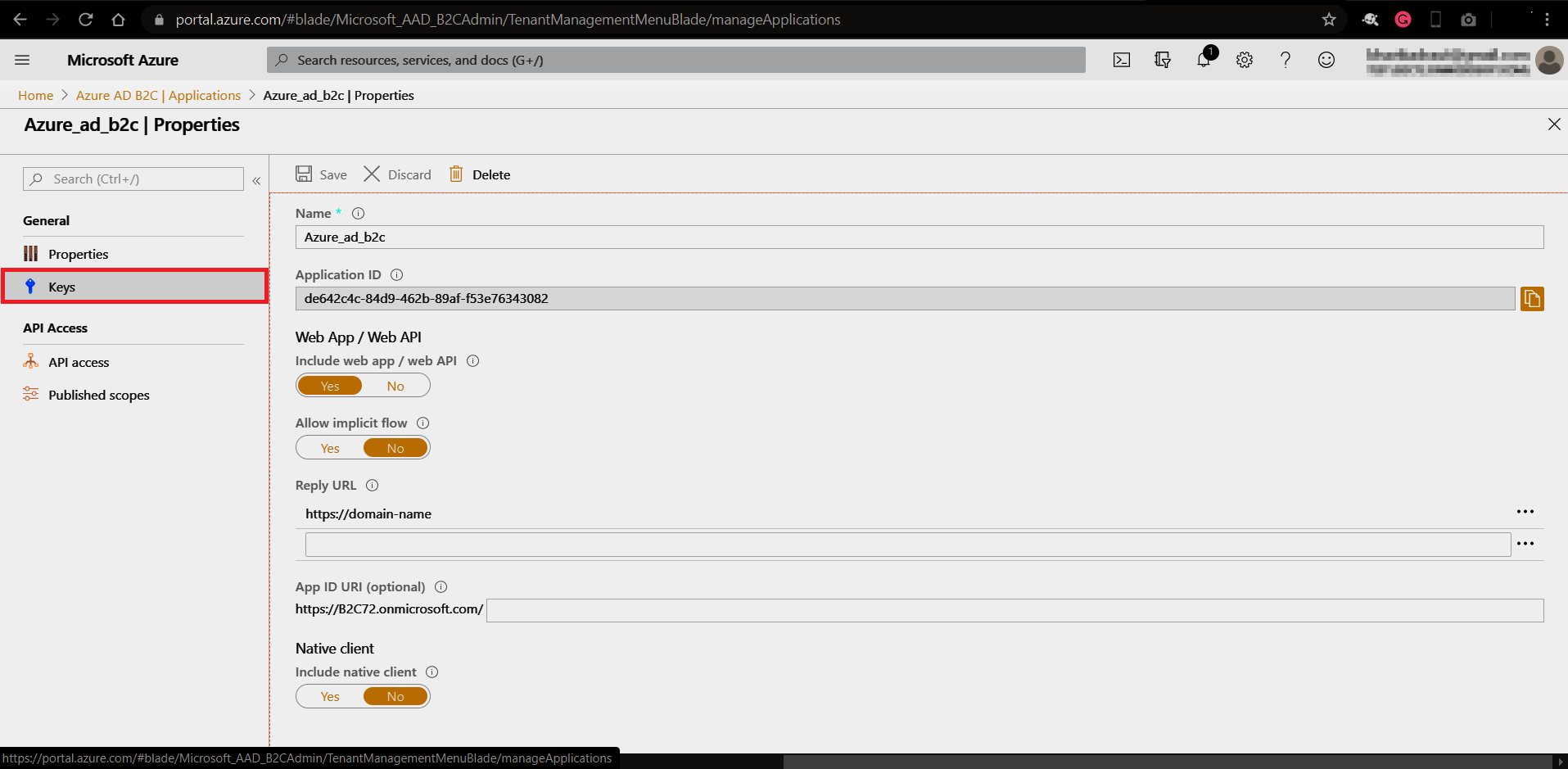Click the browser back arrow
1568x769 pixels.
click(20, 19)
